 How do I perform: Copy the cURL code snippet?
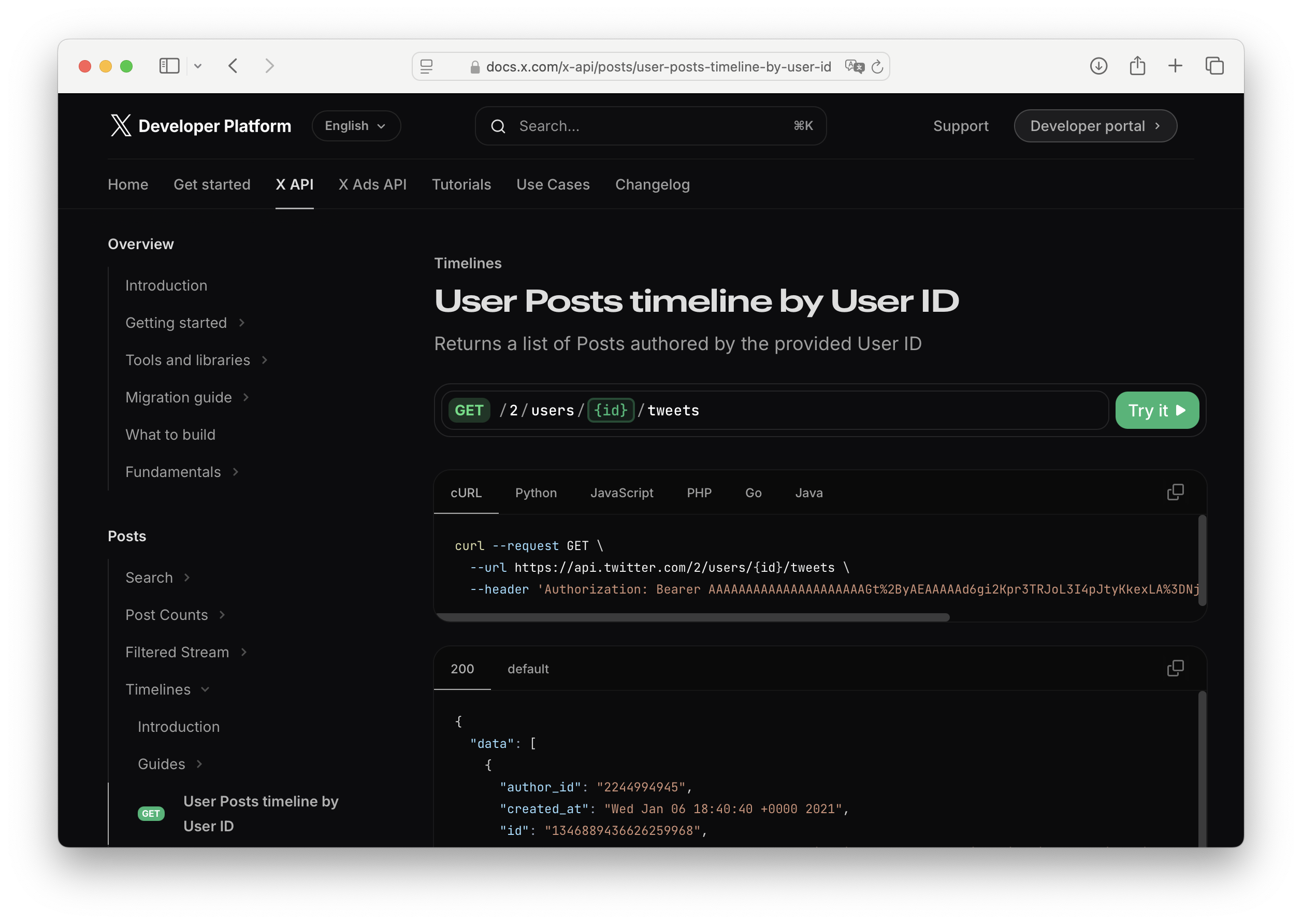[x=1175, y=492]
